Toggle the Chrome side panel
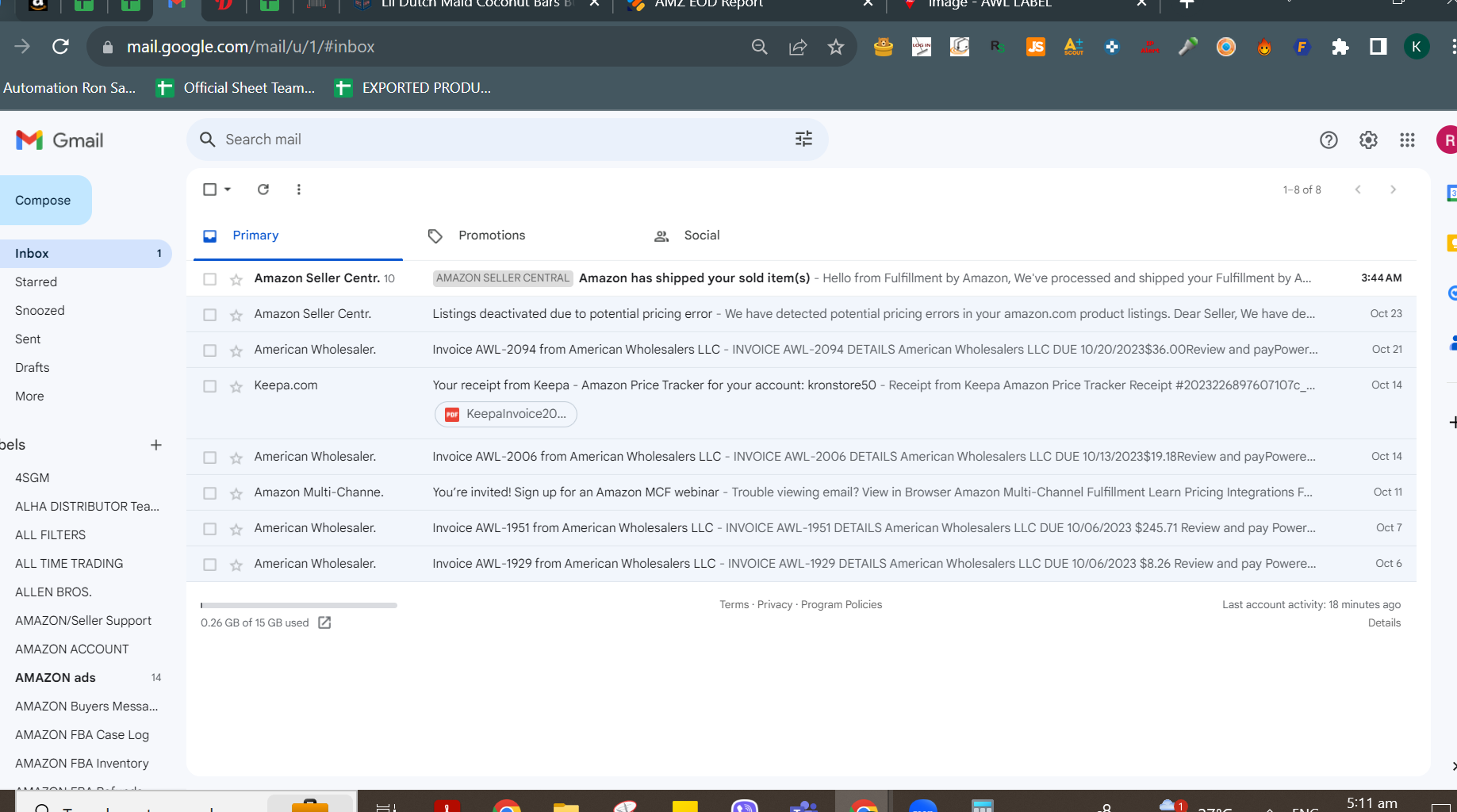Viewport: 1457px width, 812px height. click(x=1378, y=47)
